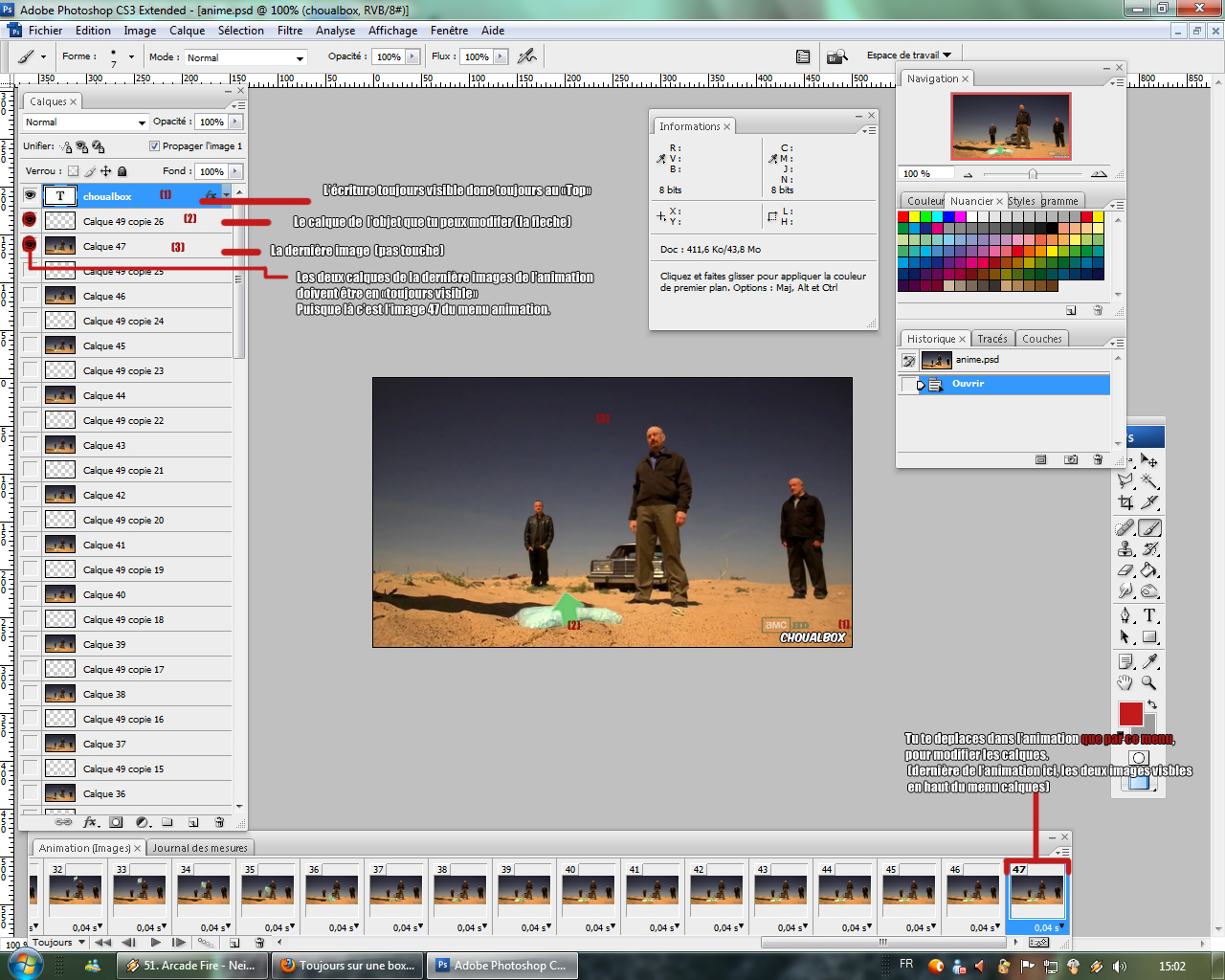This screenshot has height=980, width=1225.
Task: Show the Calque 46 layer
Action: [31, 295]
